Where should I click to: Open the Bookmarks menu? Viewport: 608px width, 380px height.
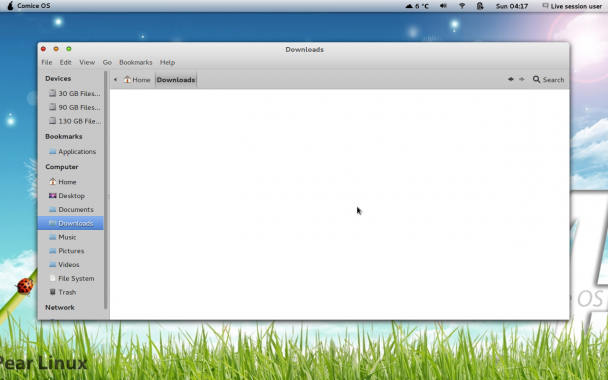coord(135,62)
